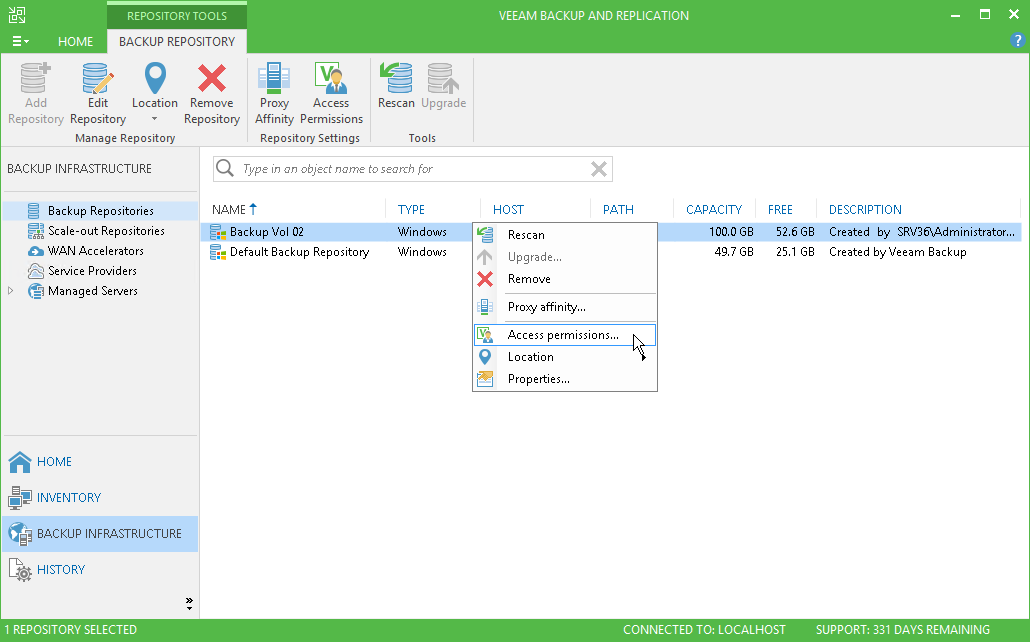1030x642 pixels.
Task: Click the 49.7 GB capacity cell
Action: pos(734,252)
